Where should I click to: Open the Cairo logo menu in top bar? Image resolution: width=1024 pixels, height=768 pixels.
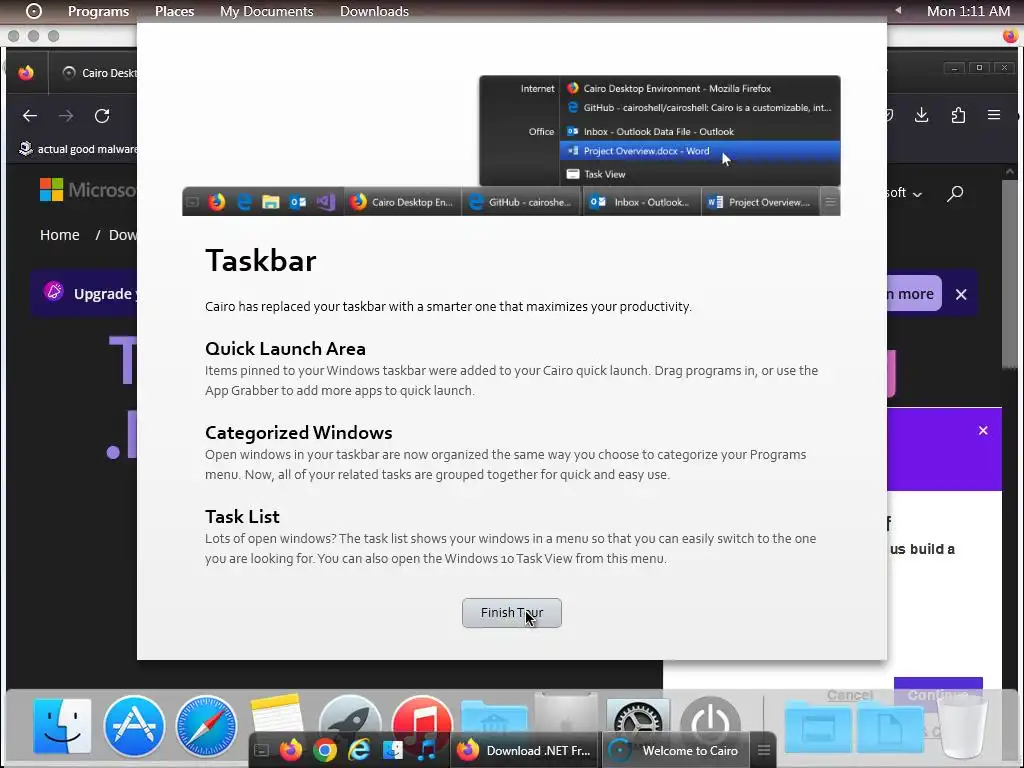[x=33, y=11]
